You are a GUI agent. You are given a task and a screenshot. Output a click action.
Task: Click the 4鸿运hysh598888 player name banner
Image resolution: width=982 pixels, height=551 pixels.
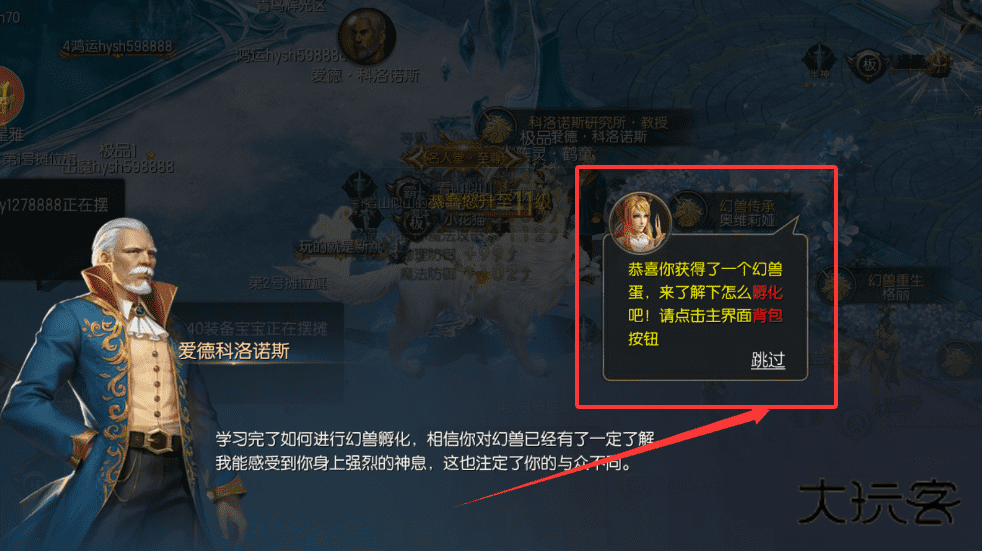pyautogui.click(x=117, y=47)
